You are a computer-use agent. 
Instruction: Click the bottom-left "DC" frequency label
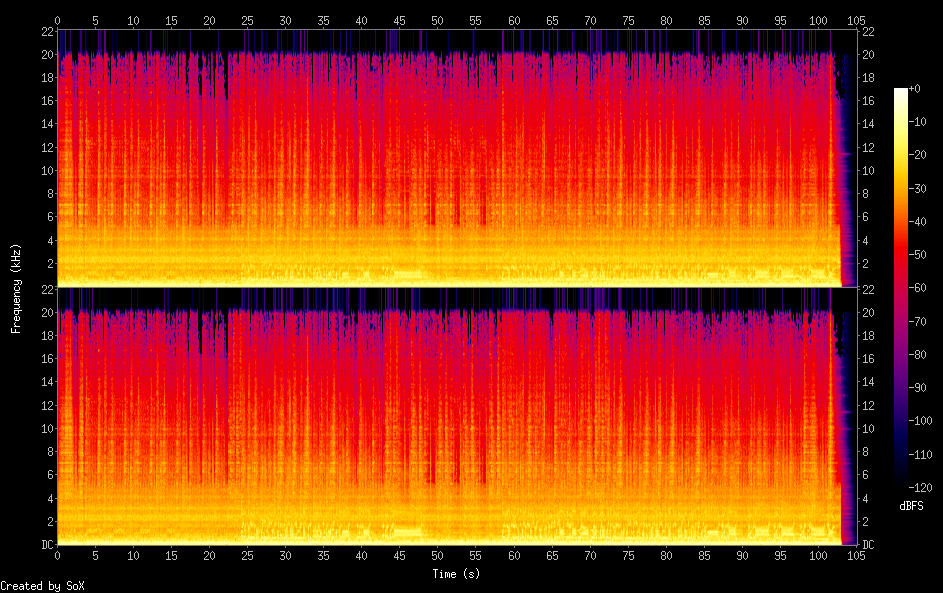coord(45,545)
